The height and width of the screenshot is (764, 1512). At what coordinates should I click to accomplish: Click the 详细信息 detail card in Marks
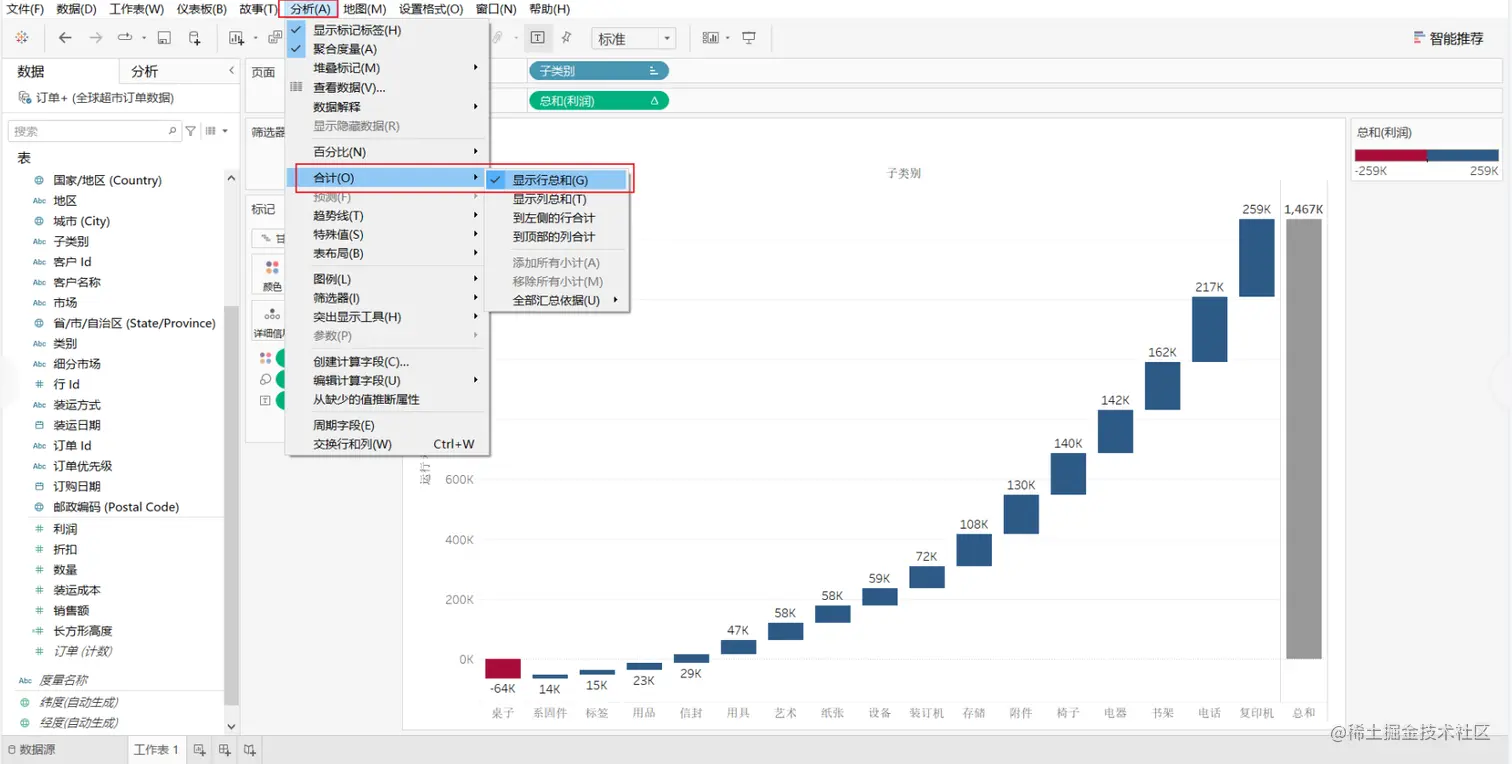click(x=270, y=322)
